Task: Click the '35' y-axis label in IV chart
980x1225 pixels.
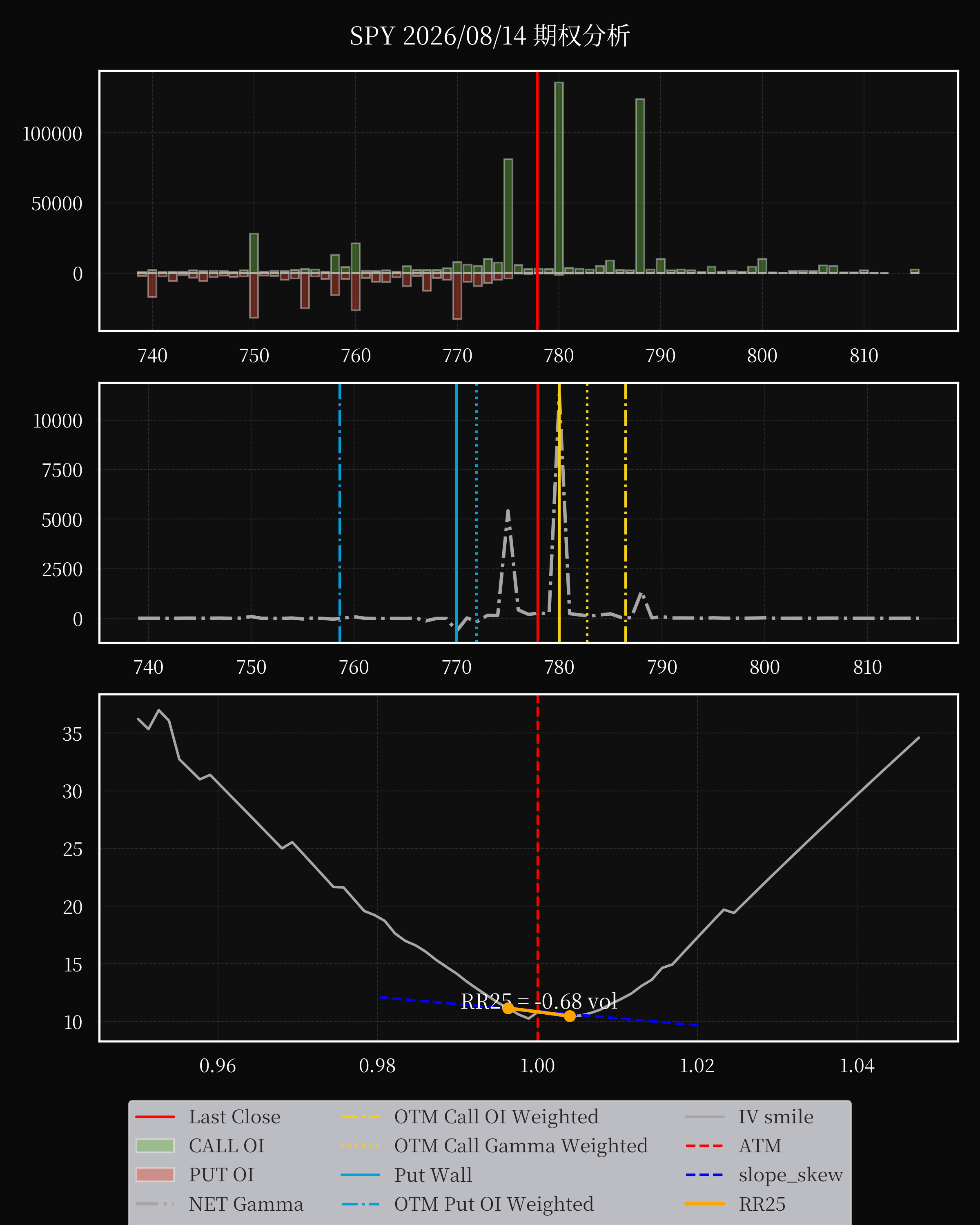Action: (x=72, y=734)
